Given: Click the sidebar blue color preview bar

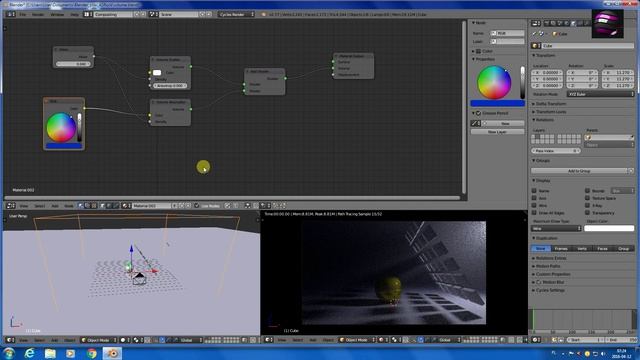Looking at the screenshot, I should tap(498, 103).
